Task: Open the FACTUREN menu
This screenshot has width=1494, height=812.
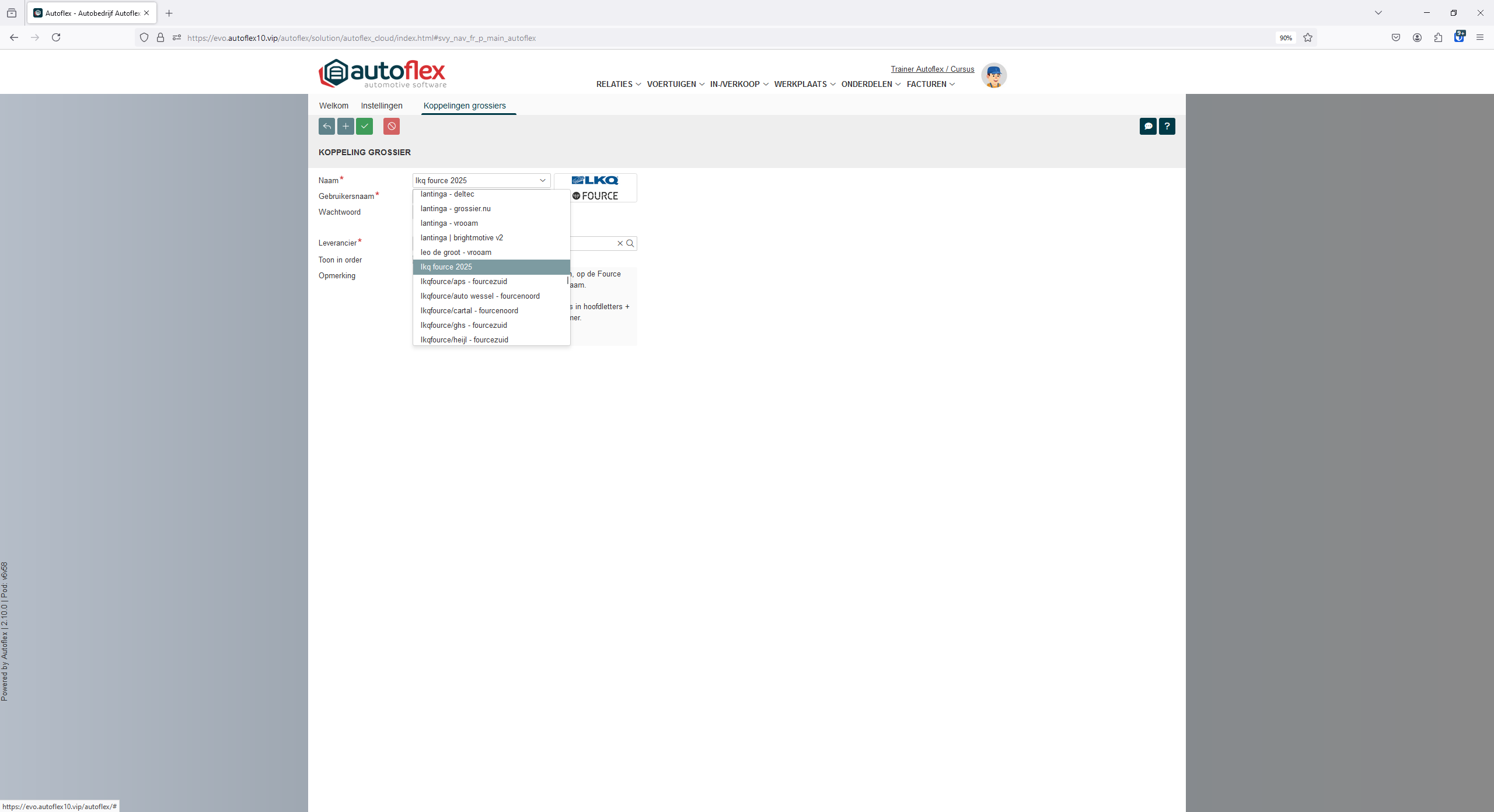Action: [930, 84]
